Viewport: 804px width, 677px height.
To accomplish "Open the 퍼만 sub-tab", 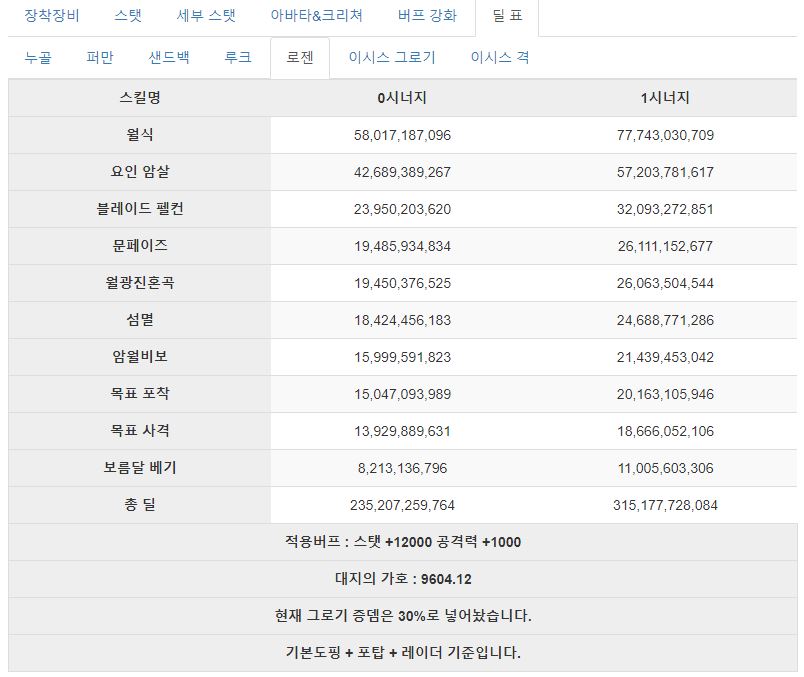I will point(100,57).
